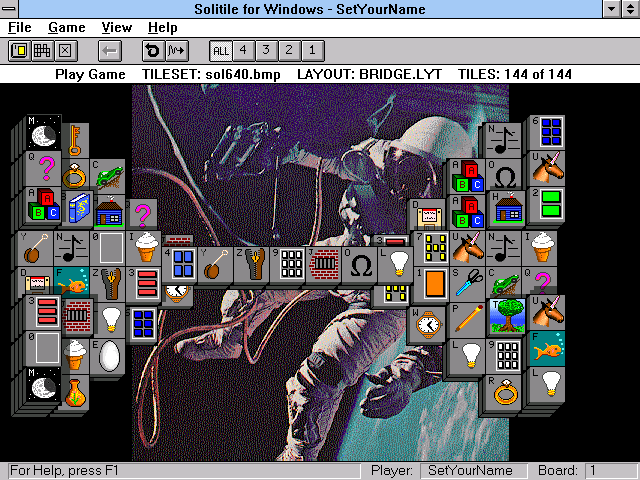Click the maximize up-down arrow button

click(631, 9)
